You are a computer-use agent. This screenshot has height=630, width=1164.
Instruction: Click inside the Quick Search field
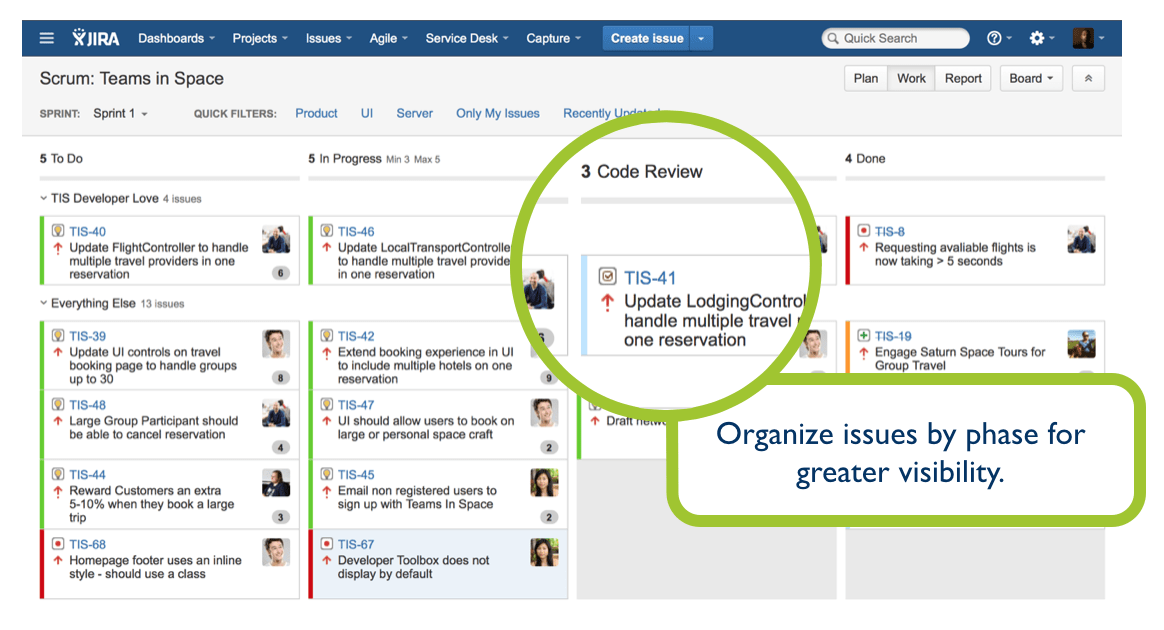point(895,37)
